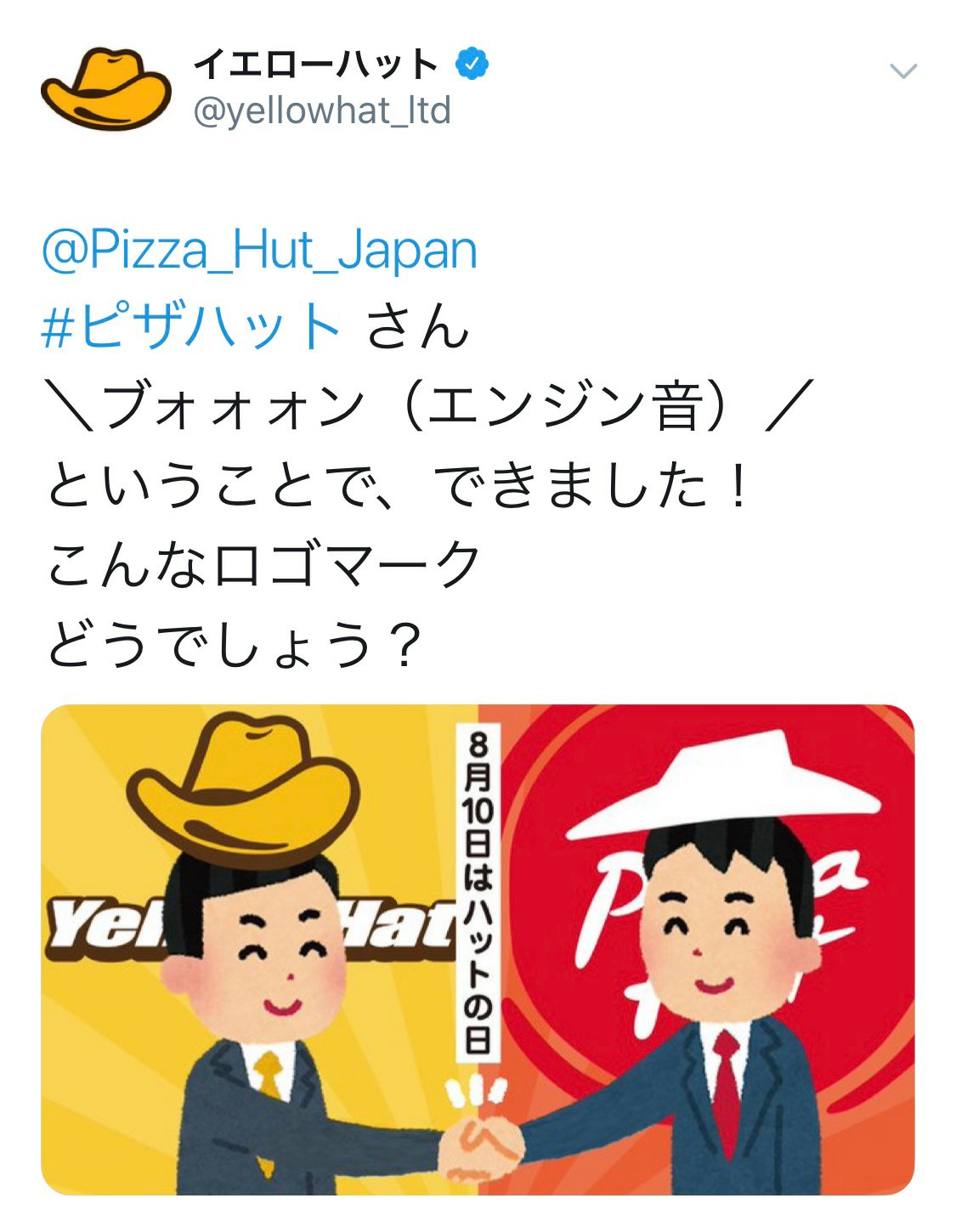Open the @Pizza_Hut_Japan mention
Viewport: 956px width, 1232px height.
260,250
